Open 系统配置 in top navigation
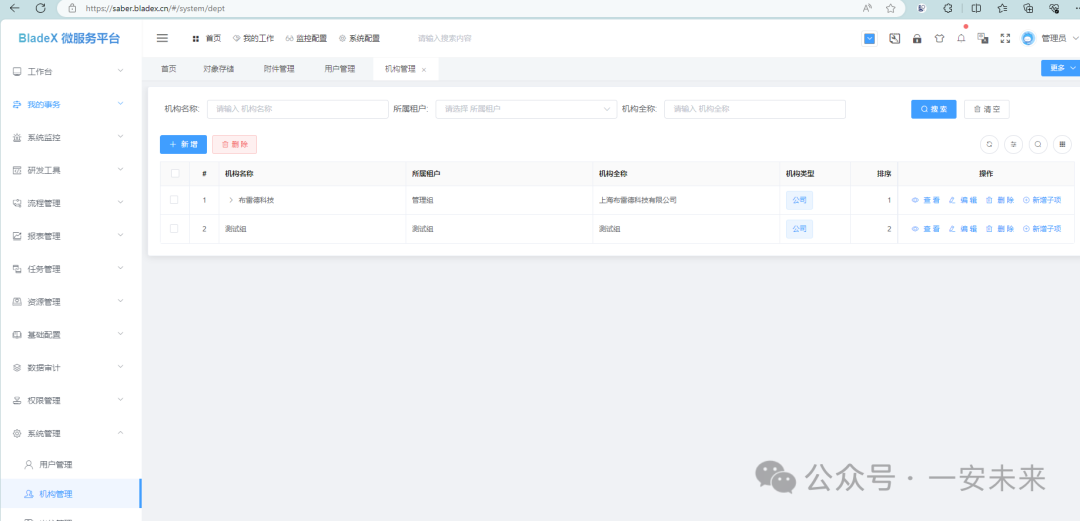 click(x=360, y=39)
